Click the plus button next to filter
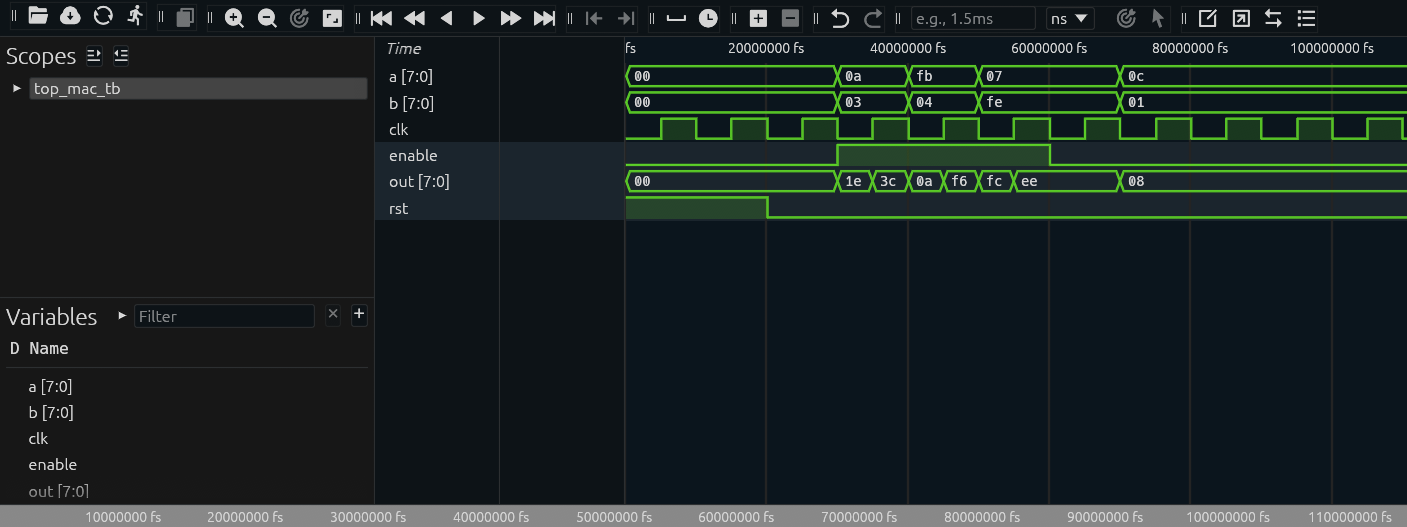 pyautogui.click(x=359, y=314)
